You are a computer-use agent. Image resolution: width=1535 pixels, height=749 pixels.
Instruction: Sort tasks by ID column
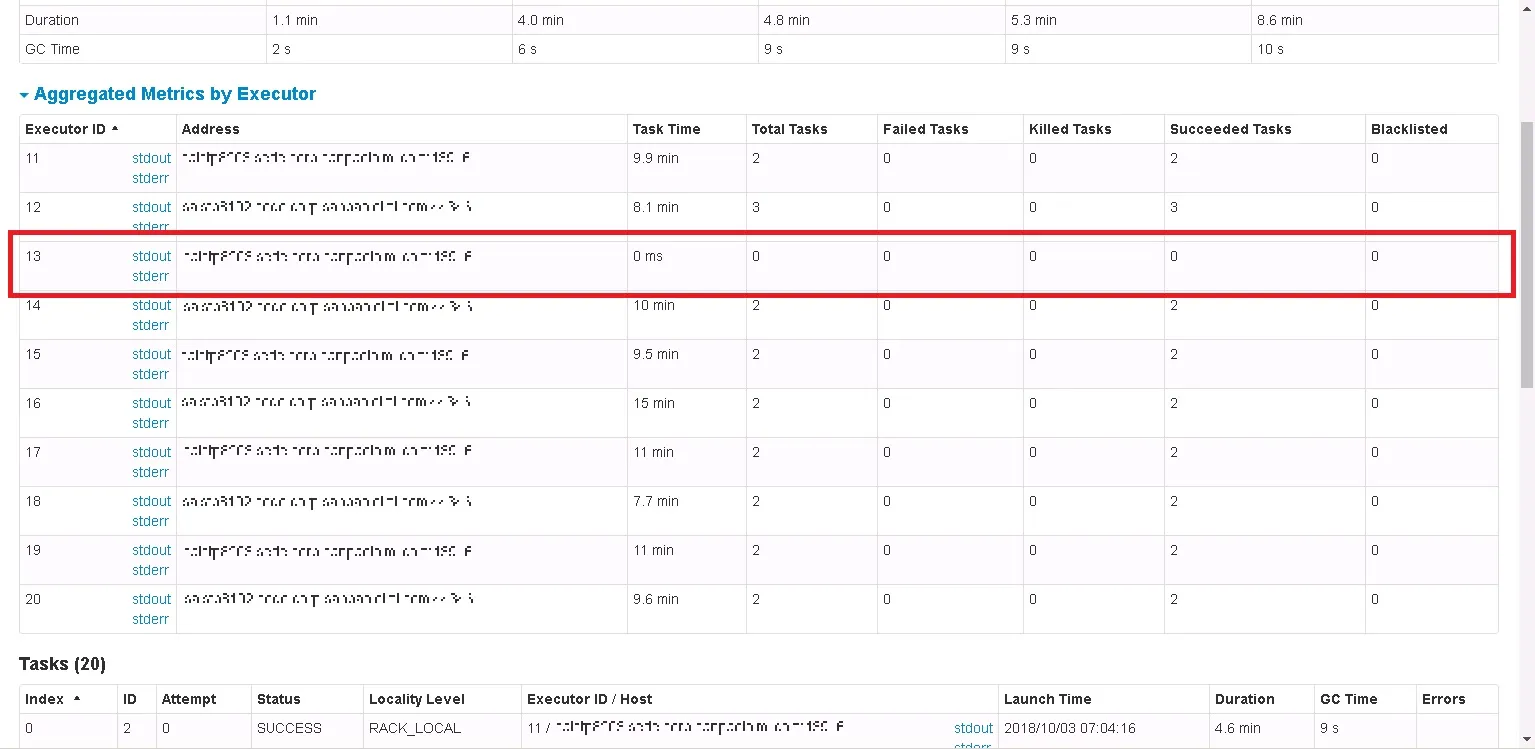pyautogui.click(x=131, y=699)
